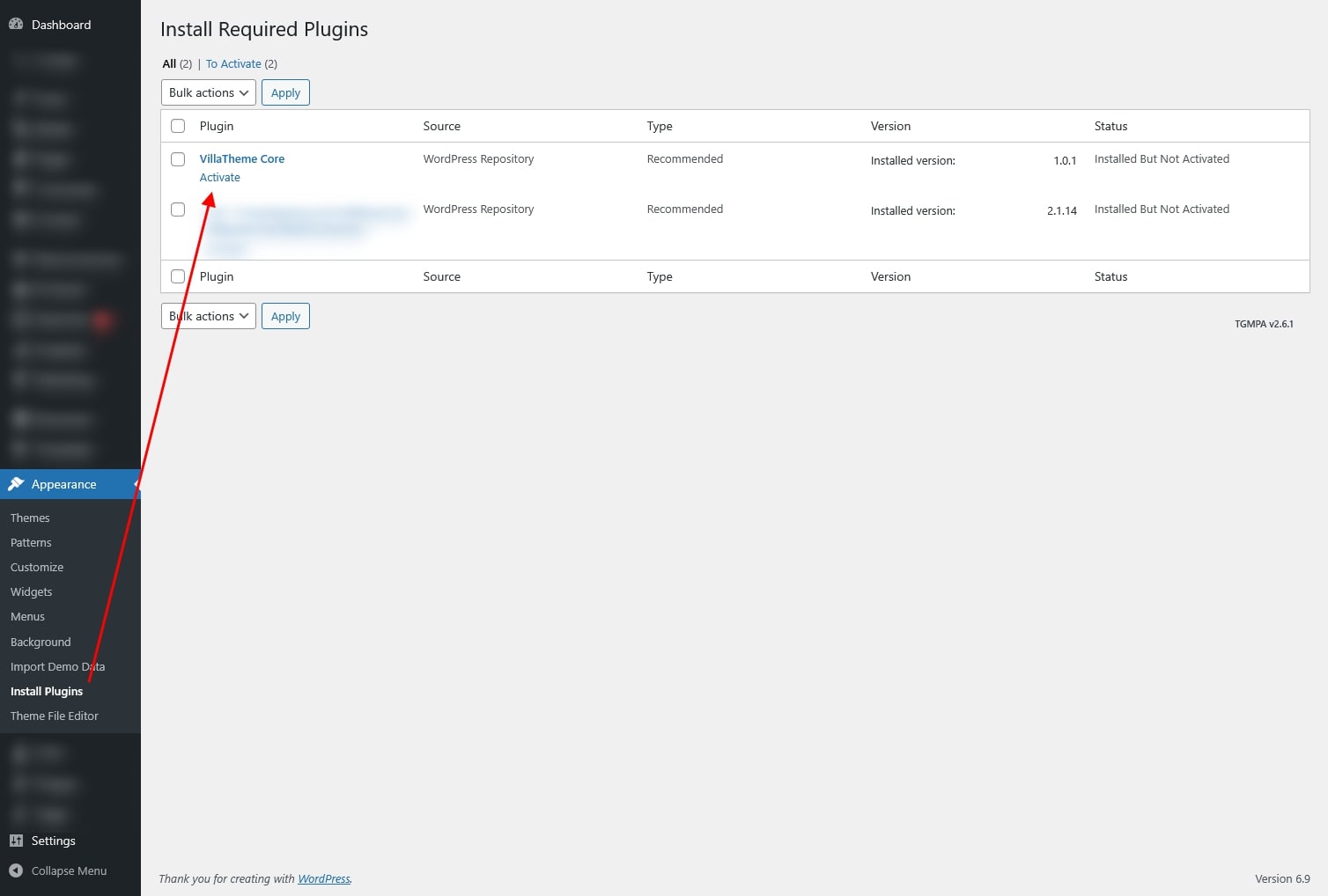Open the Theme File Editor
The height and width of the screenshot is (896, 1328).
(x=55, y=716)
